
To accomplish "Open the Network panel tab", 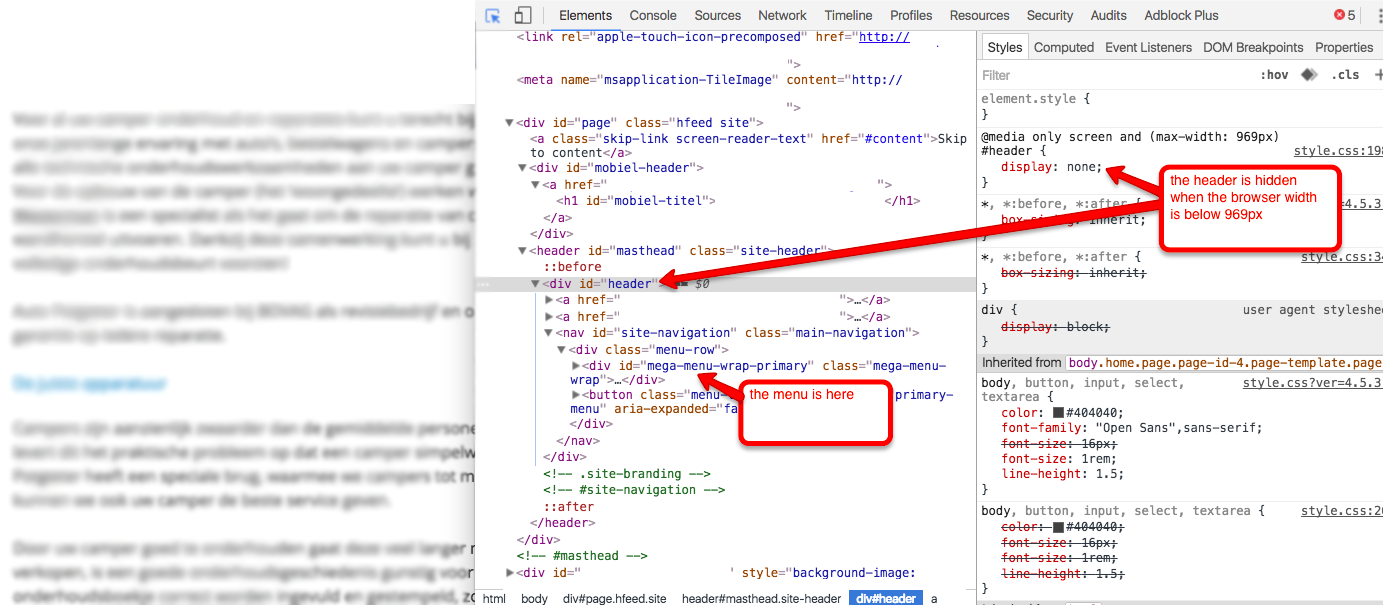I will 782,15.
